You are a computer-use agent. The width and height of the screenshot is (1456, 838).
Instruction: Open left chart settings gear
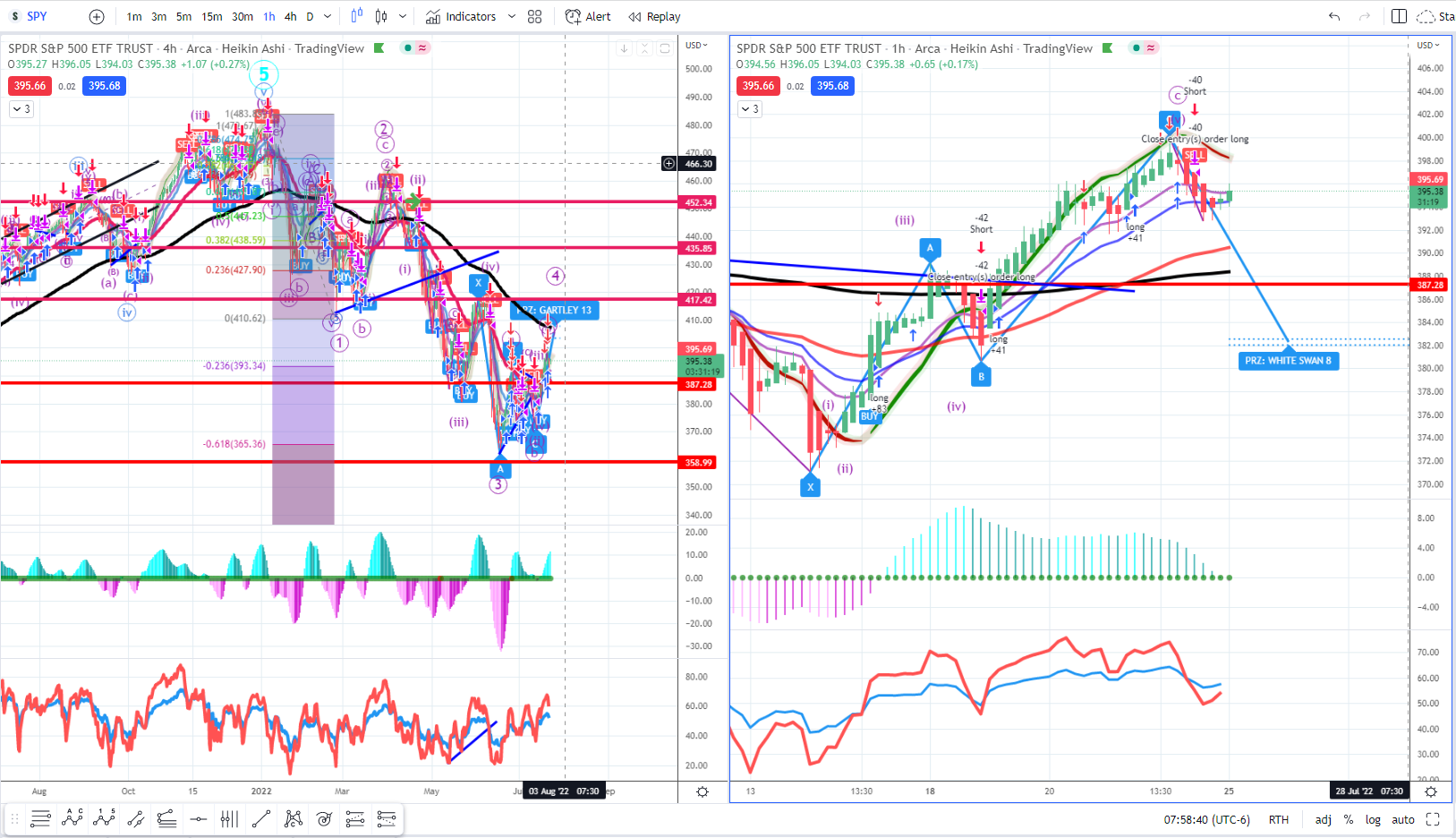click(702, 791)
